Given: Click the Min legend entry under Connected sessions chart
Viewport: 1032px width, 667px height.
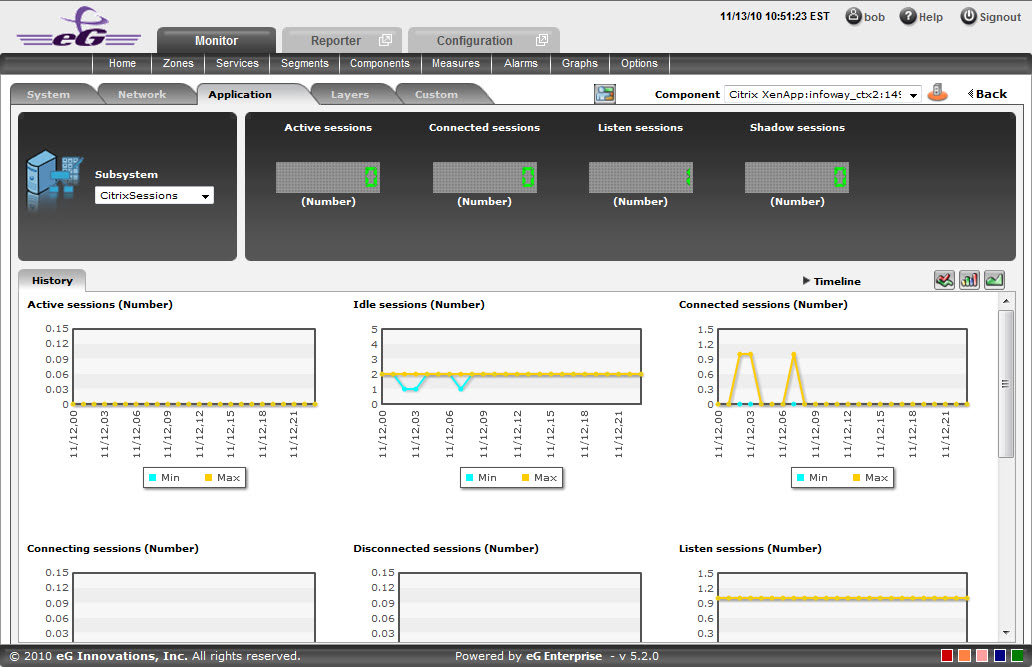Looking at the screenshot, I should click(x=812, y=477).
